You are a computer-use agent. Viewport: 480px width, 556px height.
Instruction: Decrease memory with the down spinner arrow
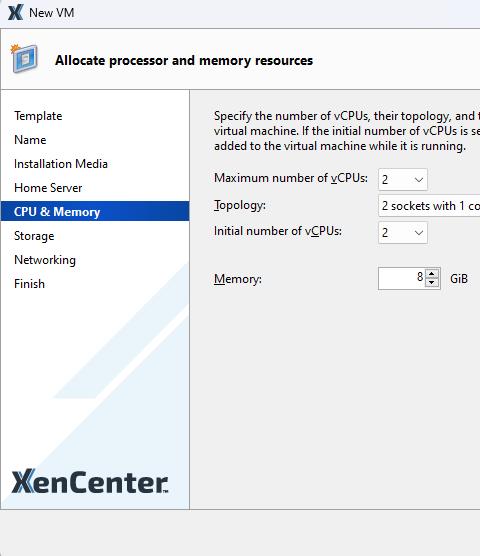pyautogui.click(x=432, y=283)
